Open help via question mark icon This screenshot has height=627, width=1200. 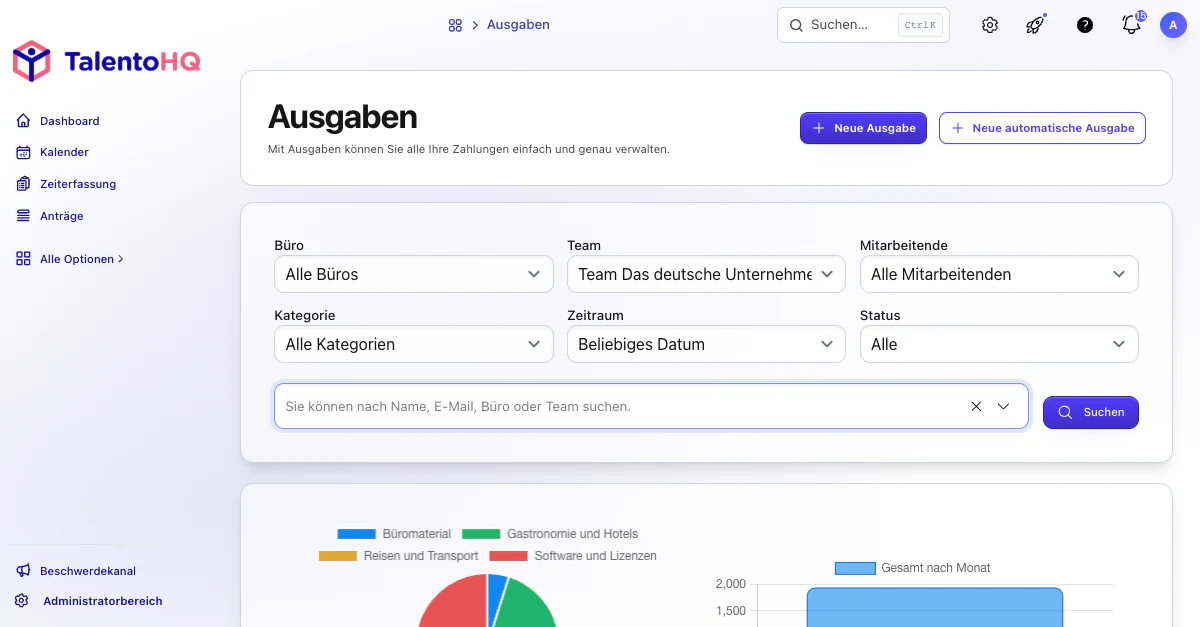(1085, 25)
